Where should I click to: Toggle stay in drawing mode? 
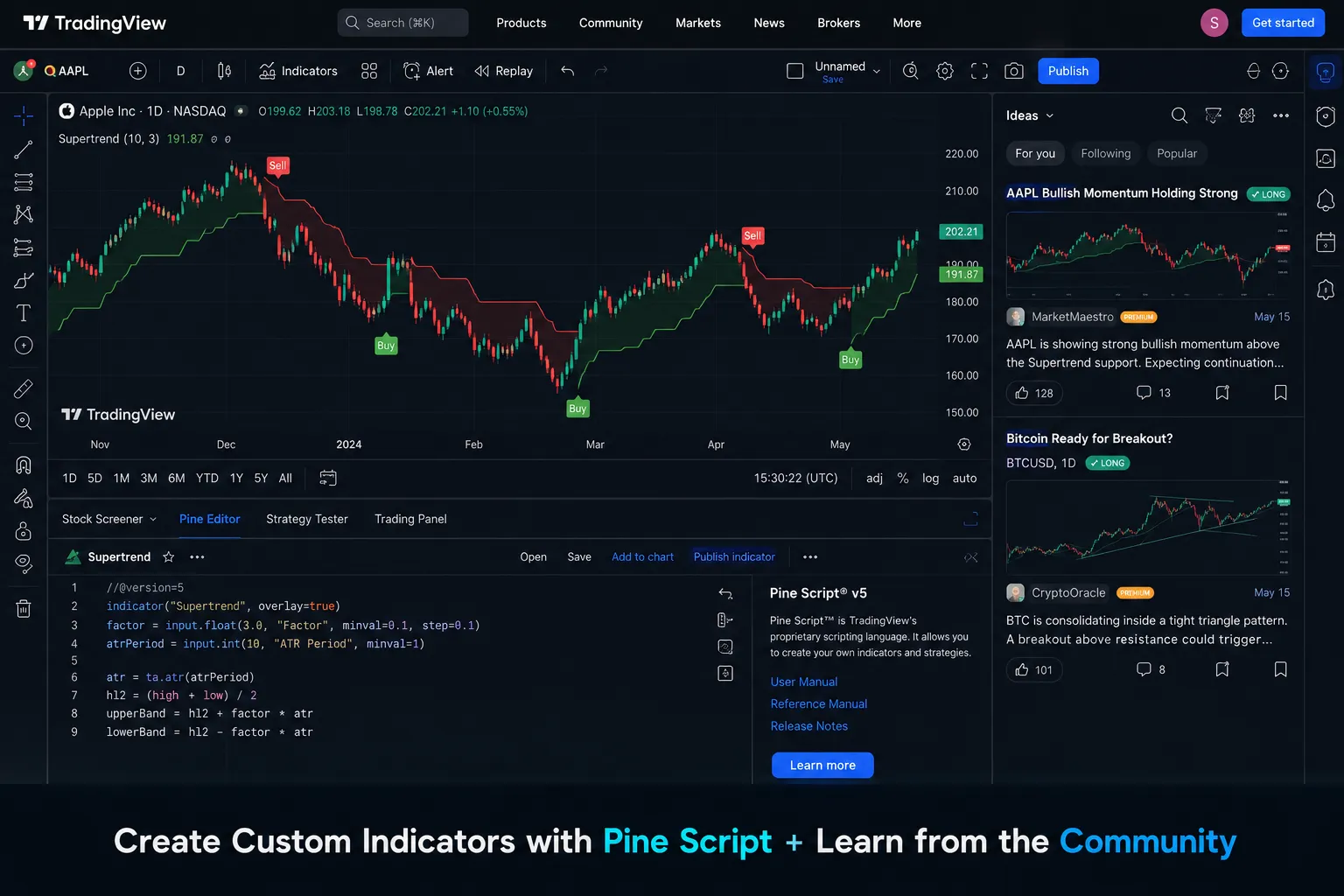(x=24, y=498)
